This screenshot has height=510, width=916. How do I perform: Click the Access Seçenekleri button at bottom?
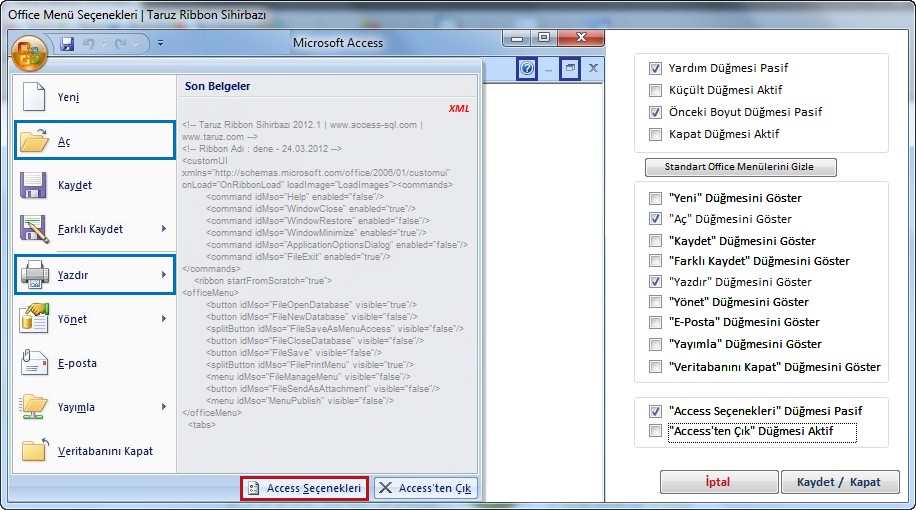tap(304, 488)
